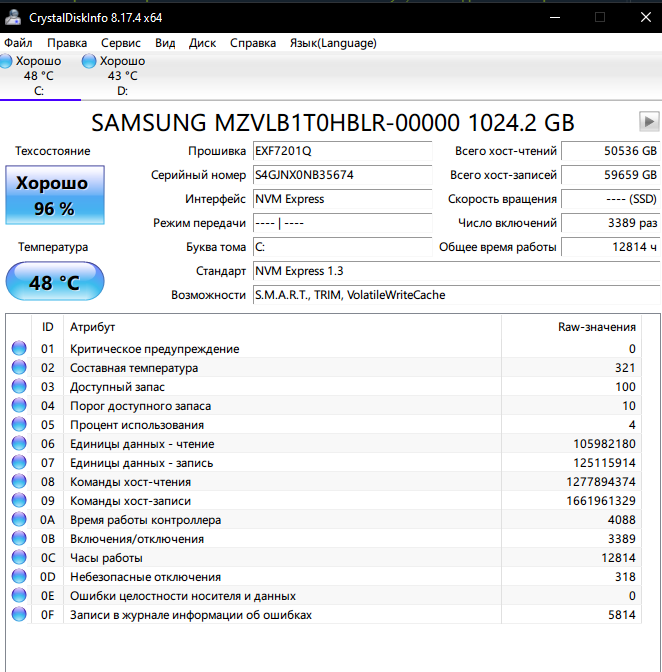Click the Стандарт field NVM Express 1.3
This screenshot has width=662, height=672.
456,271
